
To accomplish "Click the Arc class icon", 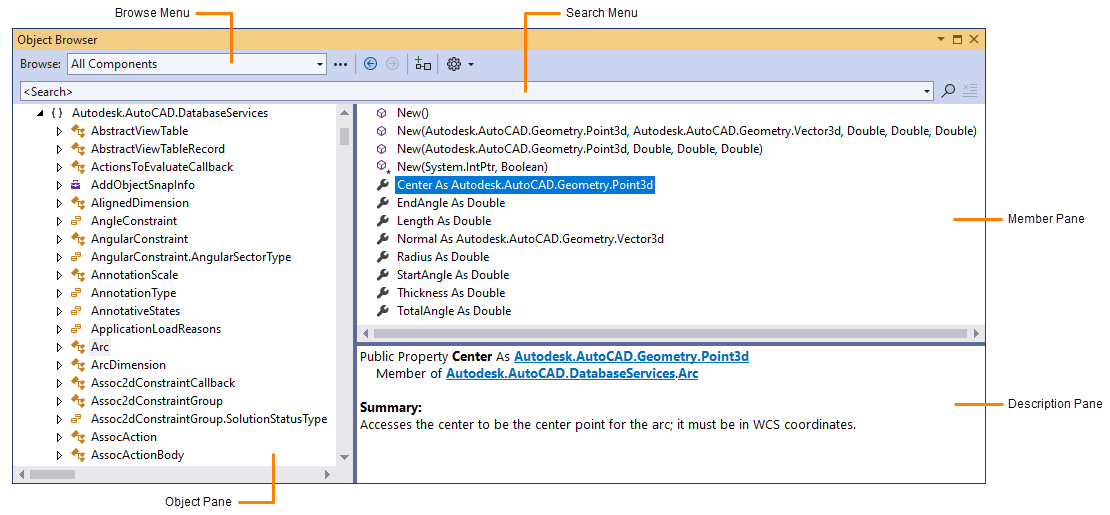I will point(77,347).
